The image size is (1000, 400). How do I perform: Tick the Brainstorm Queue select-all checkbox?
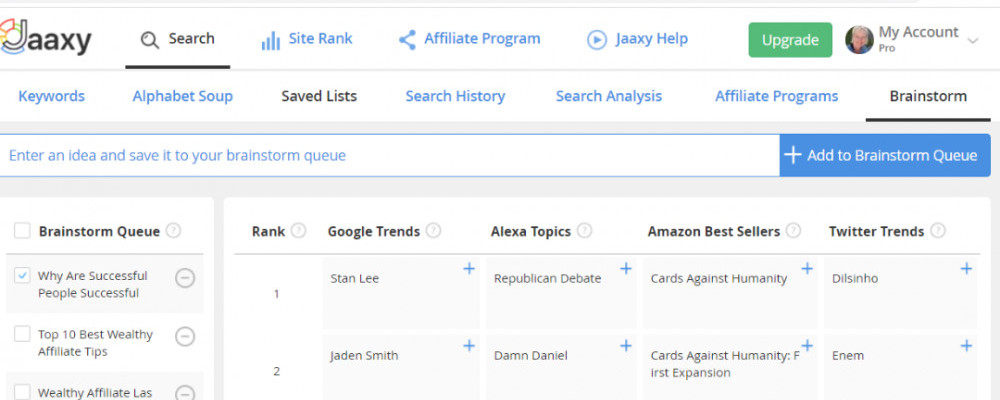pos(22,231)
